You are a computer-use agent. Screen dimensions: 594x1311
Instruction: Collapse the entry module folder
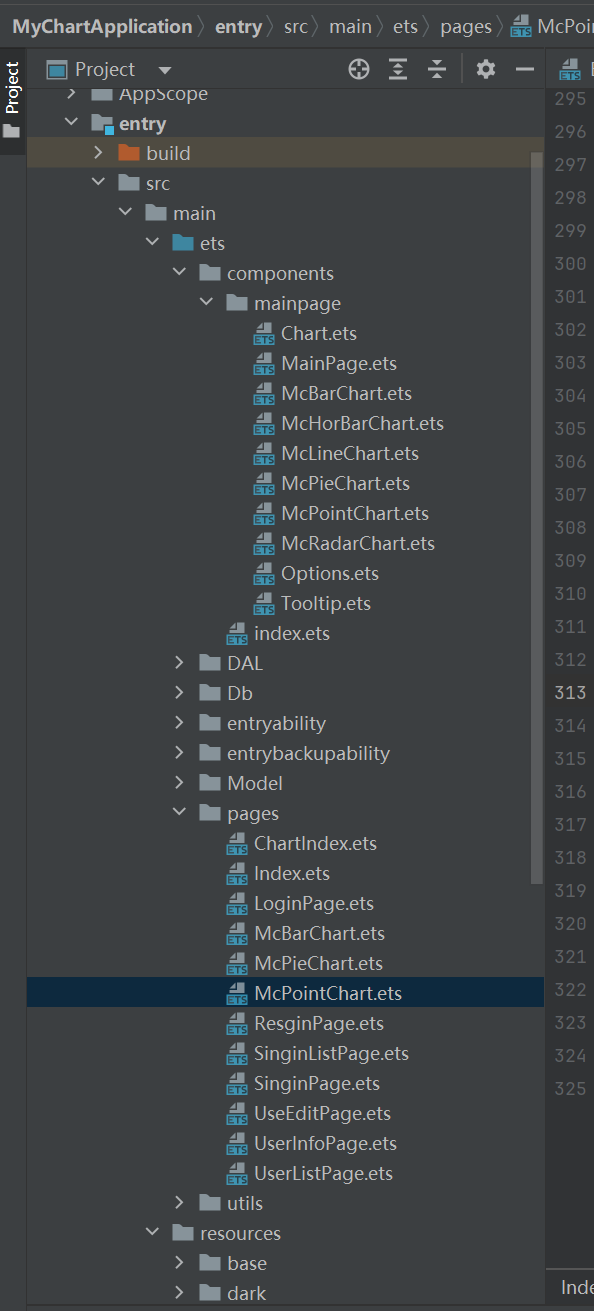(x=70, y=123)
